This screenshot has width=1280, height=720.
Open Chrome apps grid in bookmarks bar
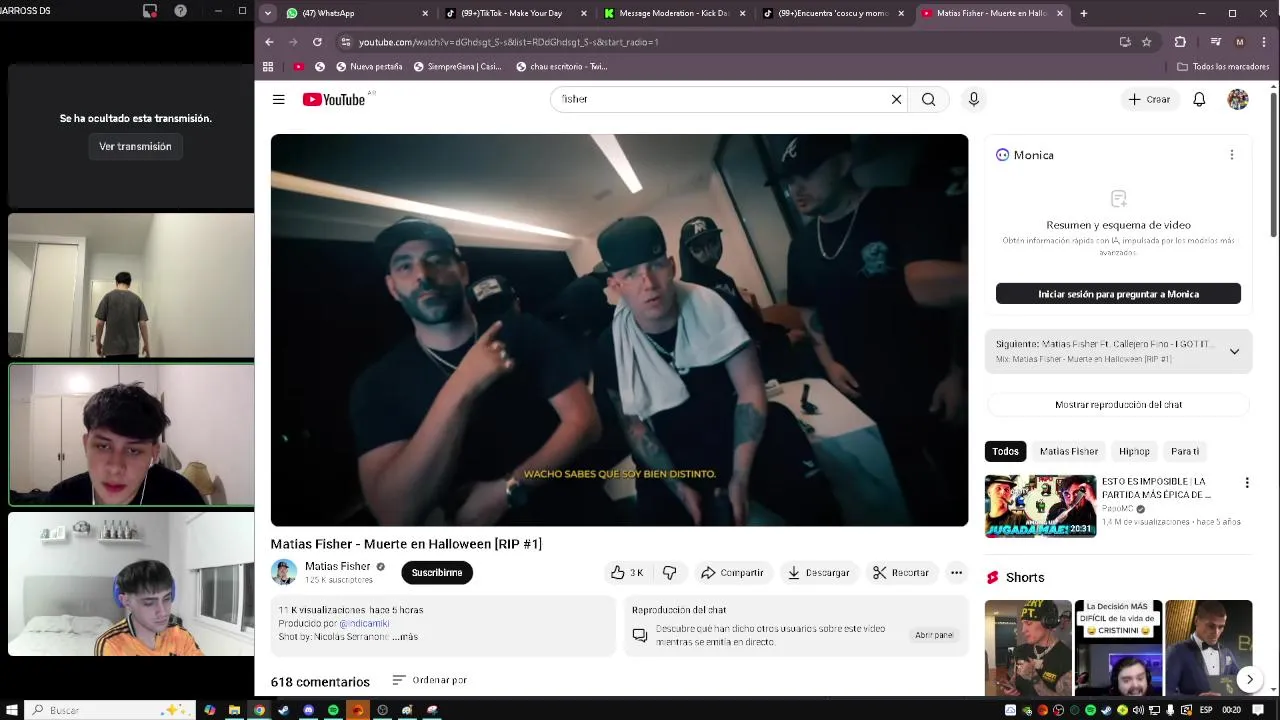pyautogui.click(x=268, y=66)
